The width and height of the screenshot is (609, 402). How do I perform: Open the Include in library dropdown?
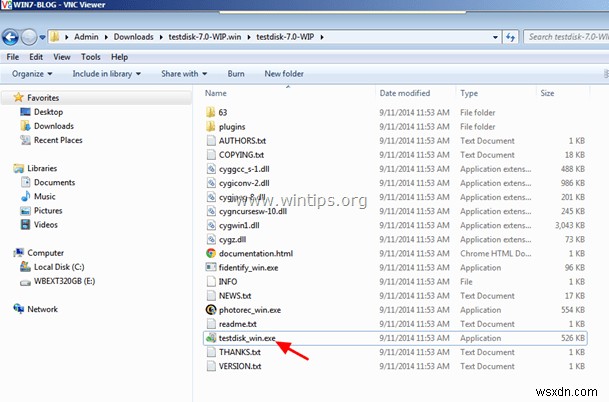106,74
